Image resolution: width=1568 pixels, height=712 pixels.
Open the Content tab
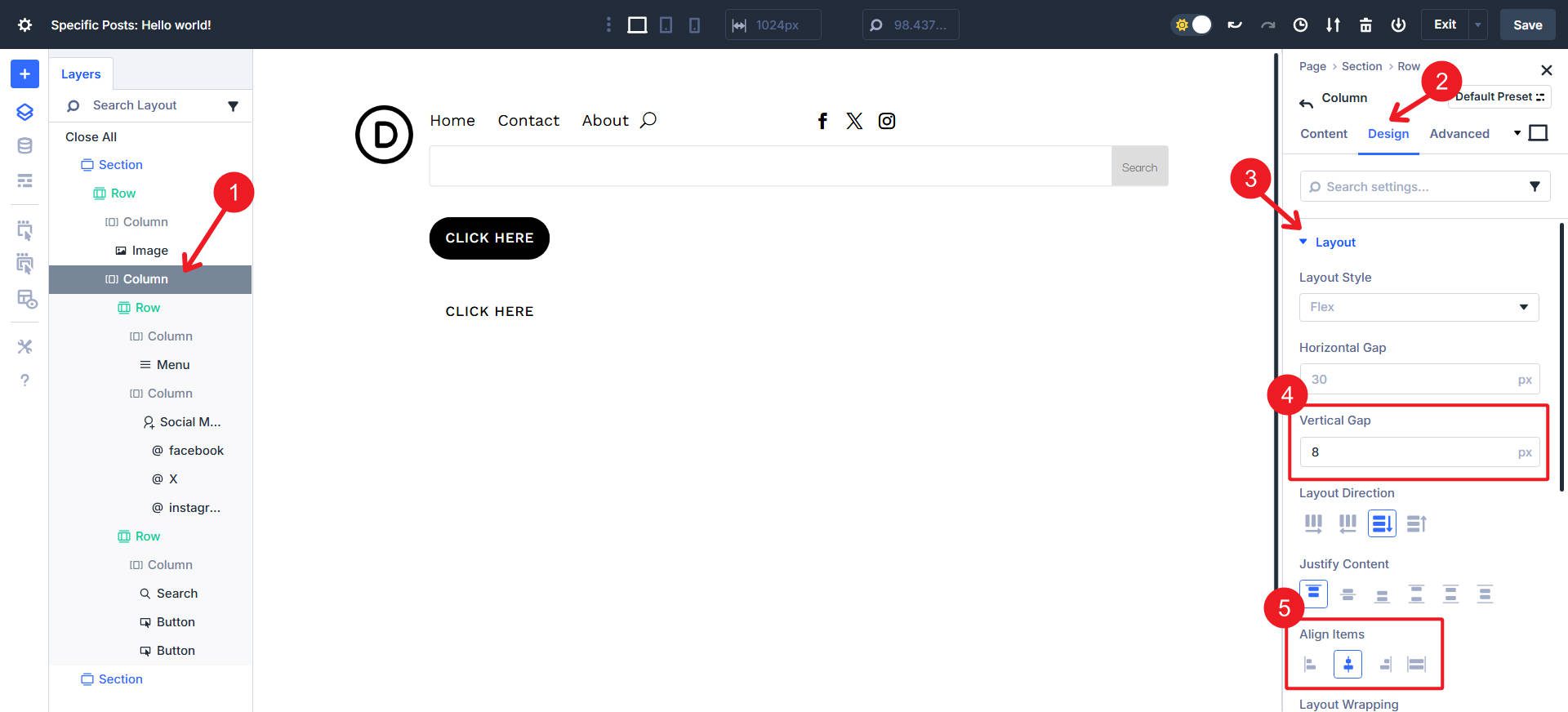point(1323,134)
